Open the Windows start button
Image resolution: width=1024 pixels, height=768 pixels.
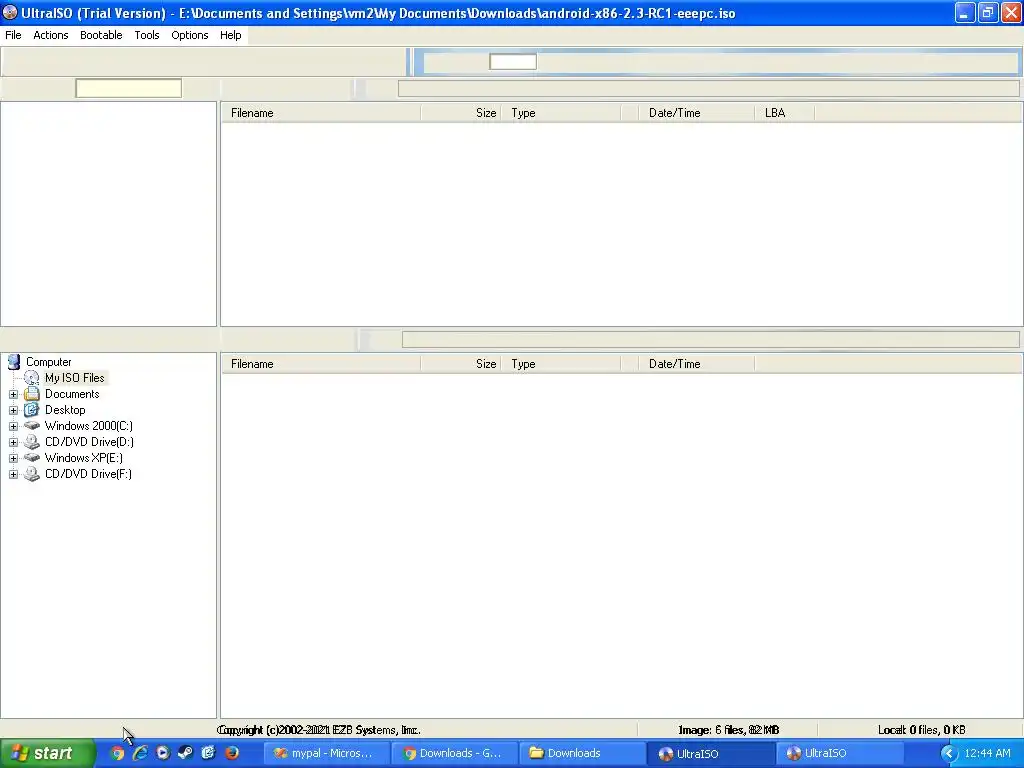[x=46, y=753]
